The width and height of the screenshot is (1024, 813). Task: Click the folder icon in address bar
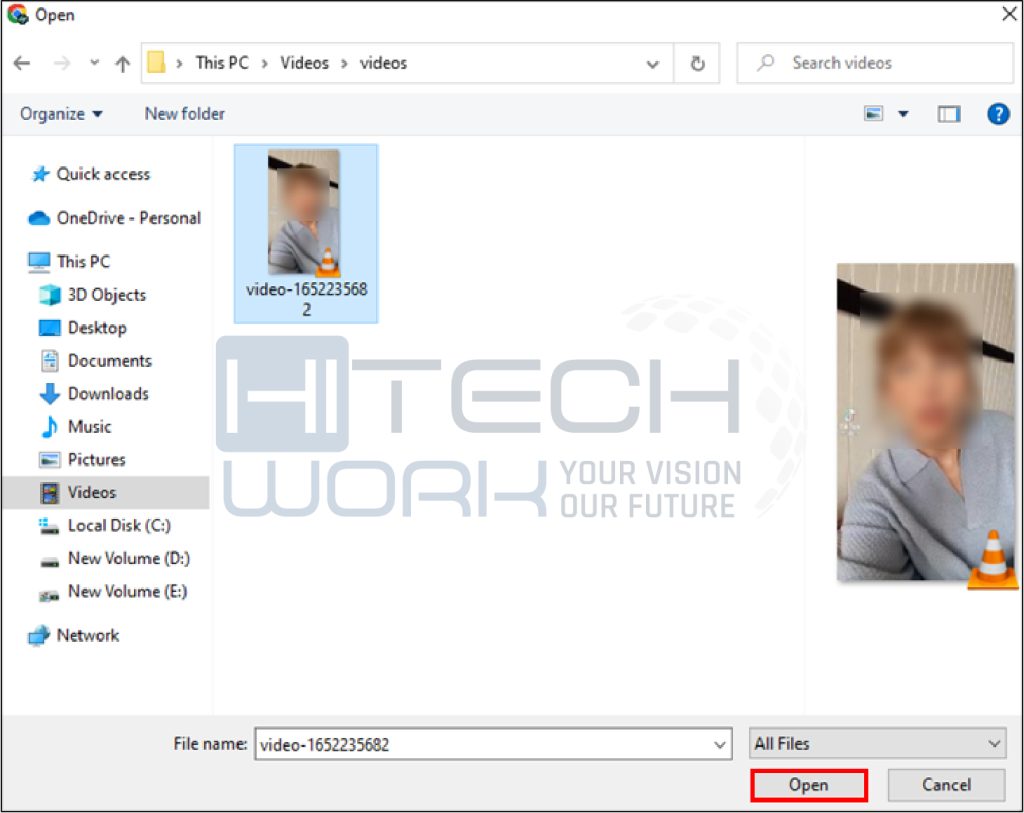click(x=156, y=63)
